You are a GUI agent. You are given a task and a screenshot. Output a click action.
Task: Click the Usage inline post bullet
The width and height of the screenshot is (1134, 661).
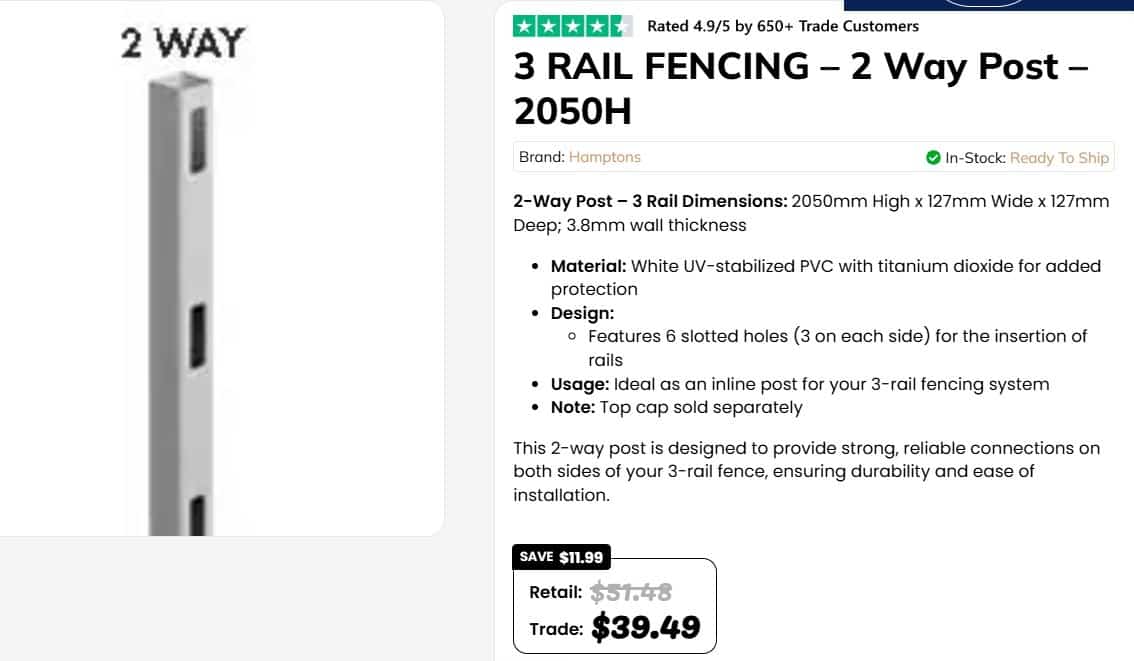pyautogui.click(x=799, y=384)
